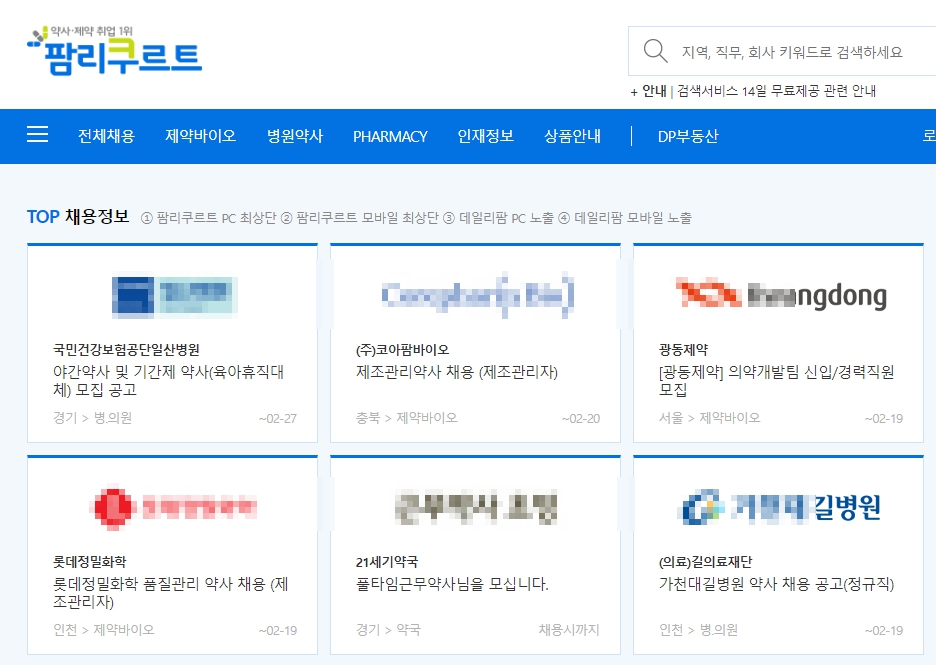Open the 상품안내 menu

click(572, 136)
